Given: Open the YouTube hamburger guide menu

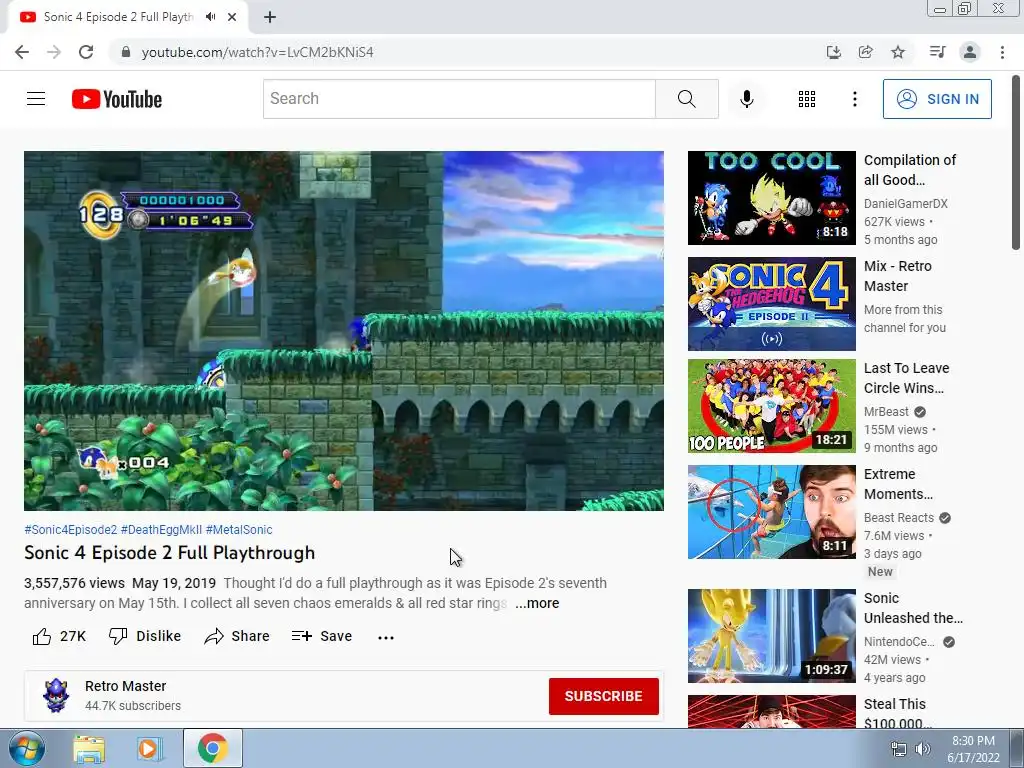Looking at the screenshot, I should (x=36, y=99).
